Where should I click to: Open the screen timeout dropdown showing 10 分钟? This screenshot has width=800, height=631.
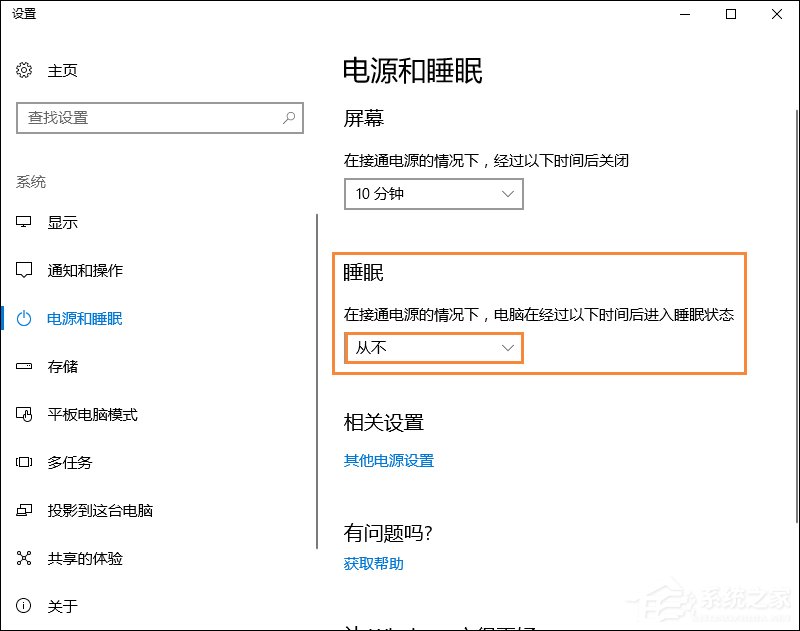coord(433,194)
